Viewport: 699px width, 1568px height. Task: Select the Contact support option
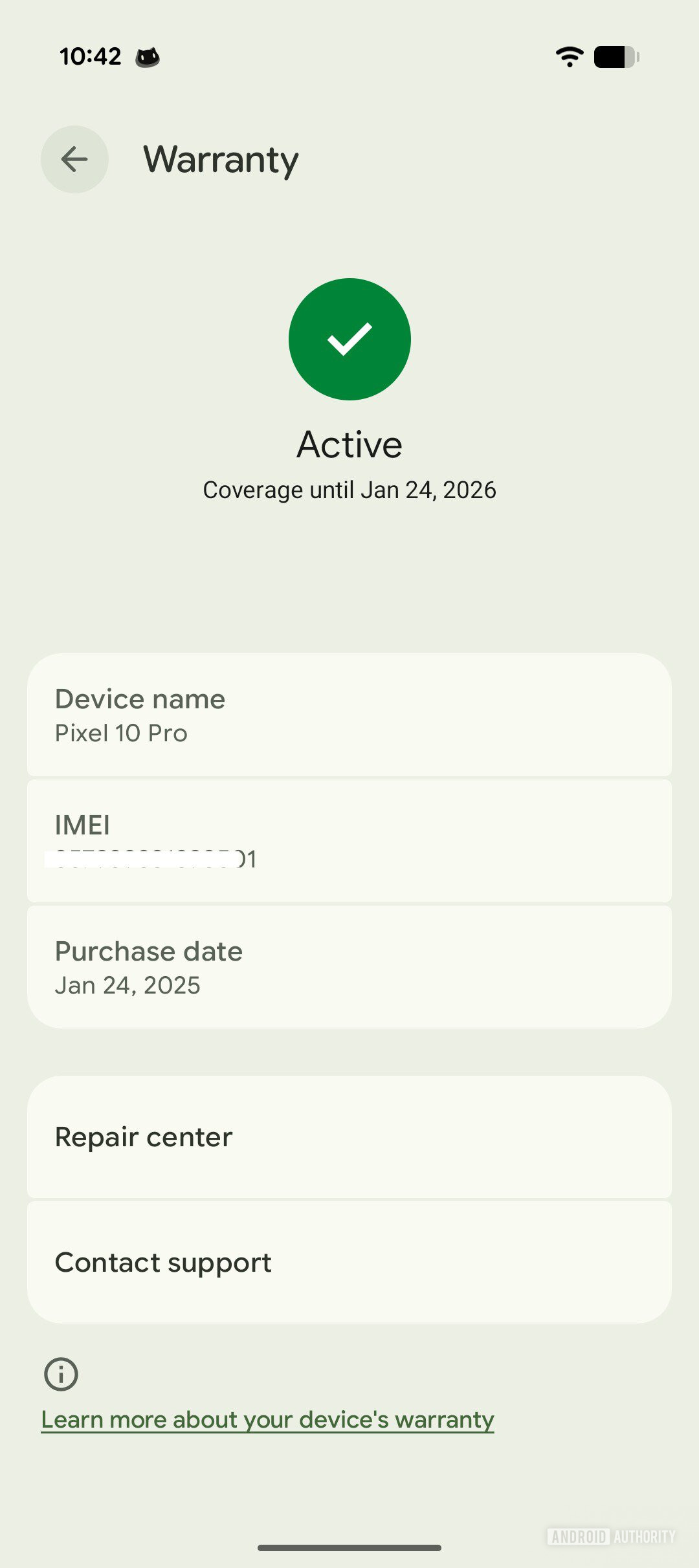(x=349, y=1262)
